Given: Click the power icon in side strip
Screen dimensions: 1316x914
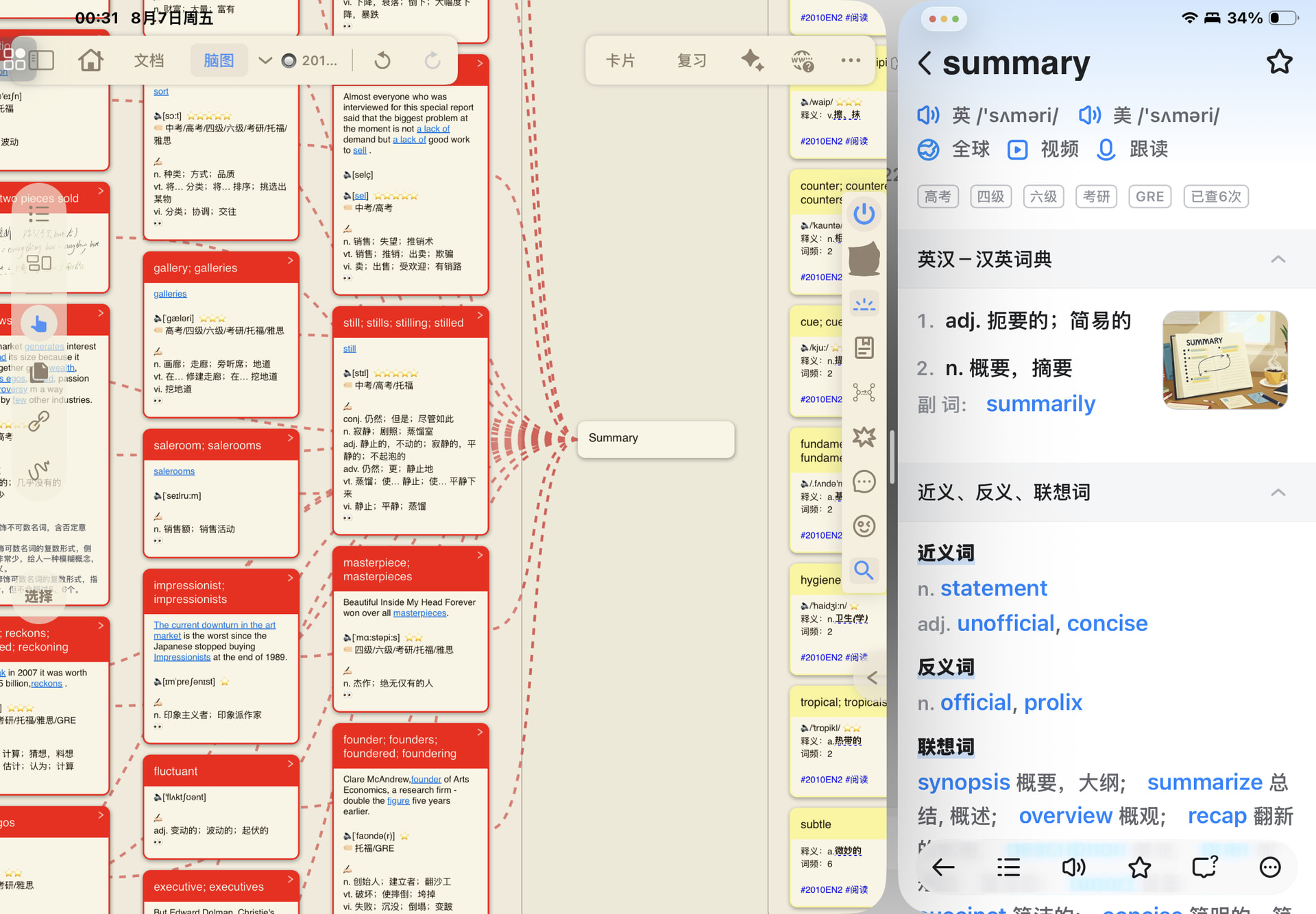Looking at the screenshot, I should click(x=864, y=214).
